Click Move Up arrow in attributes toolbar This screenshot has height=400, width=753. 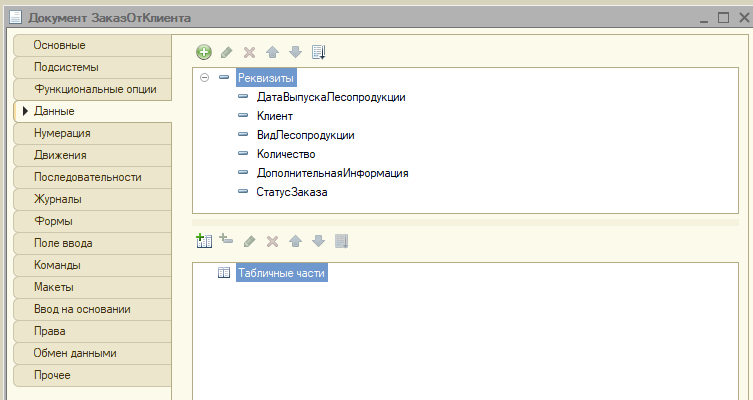click(x=273, y=52)
